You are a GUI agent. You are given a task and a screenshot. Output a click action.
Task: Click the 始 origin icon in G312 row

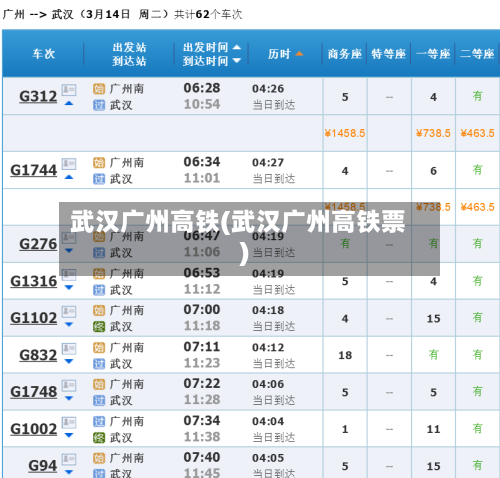99,89
